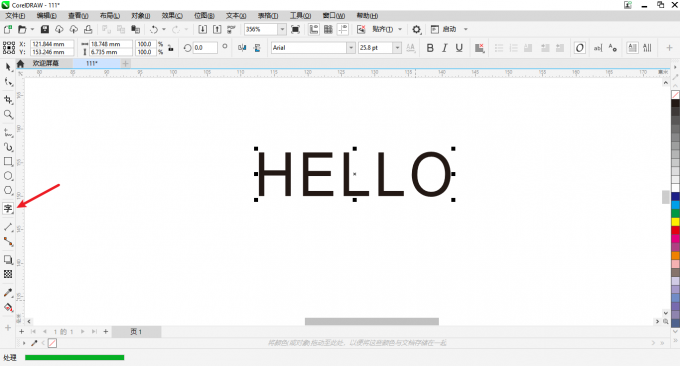
Task: Open the Options gear icon
Action: [416, 29]
